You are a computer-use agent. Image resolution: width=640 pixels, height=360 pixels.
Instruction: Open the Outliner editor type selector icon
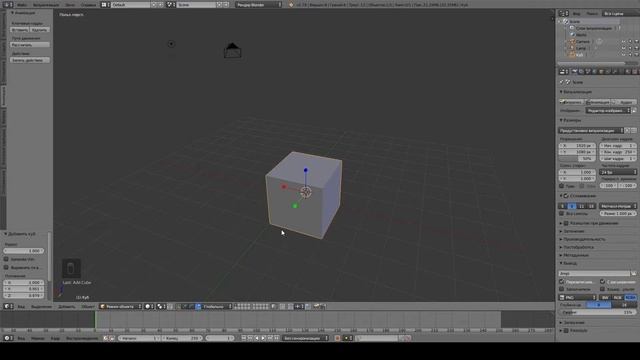tap(564, 13)
